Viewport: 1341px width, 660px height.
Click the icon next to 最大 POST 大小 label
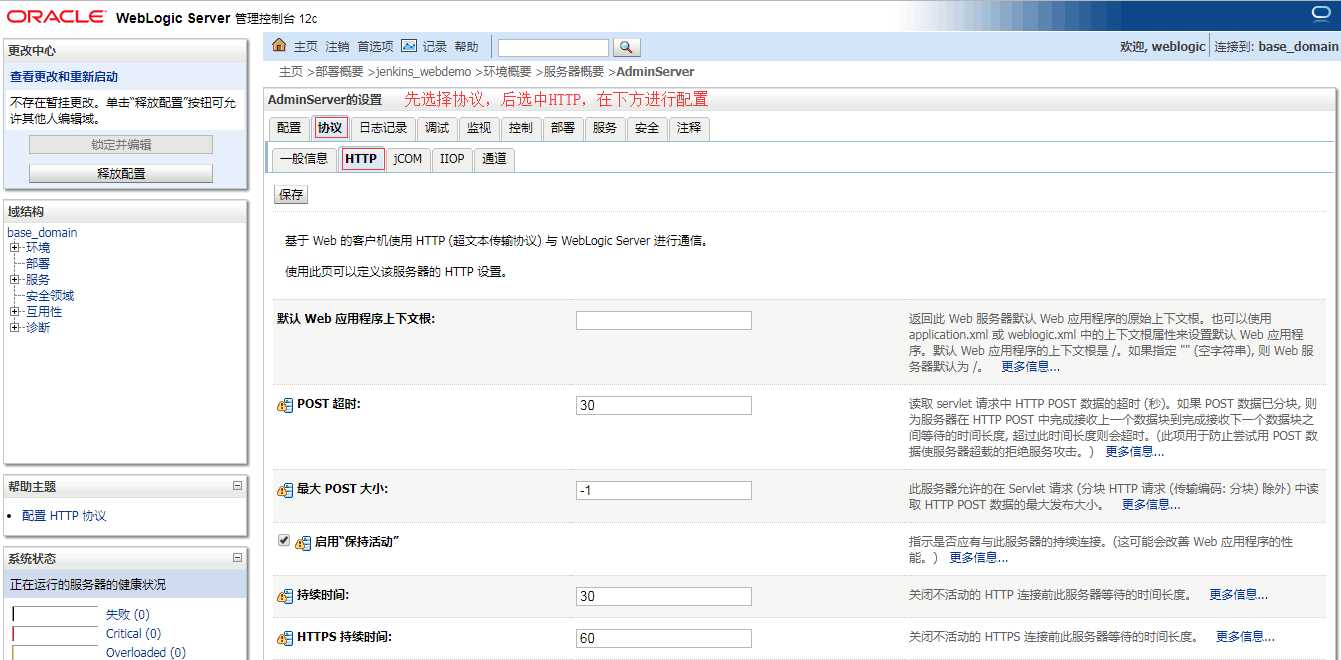[x=285, y=490]
